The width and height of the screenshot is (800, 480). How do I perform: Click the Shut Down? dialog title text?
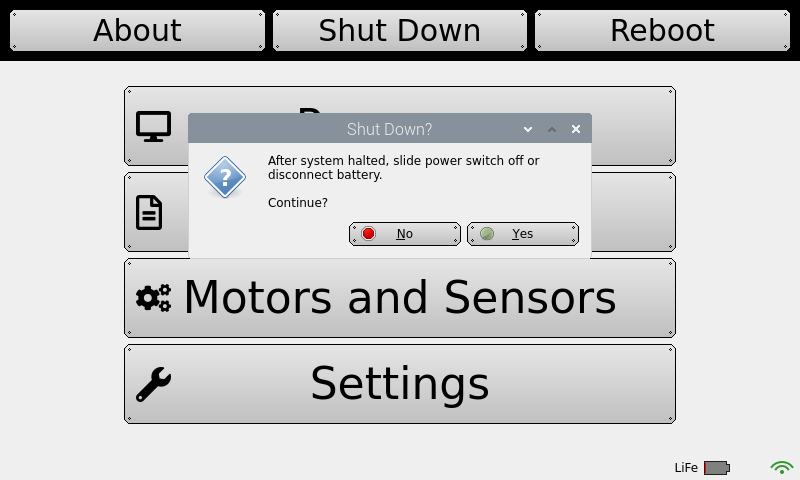click(389, 129)
